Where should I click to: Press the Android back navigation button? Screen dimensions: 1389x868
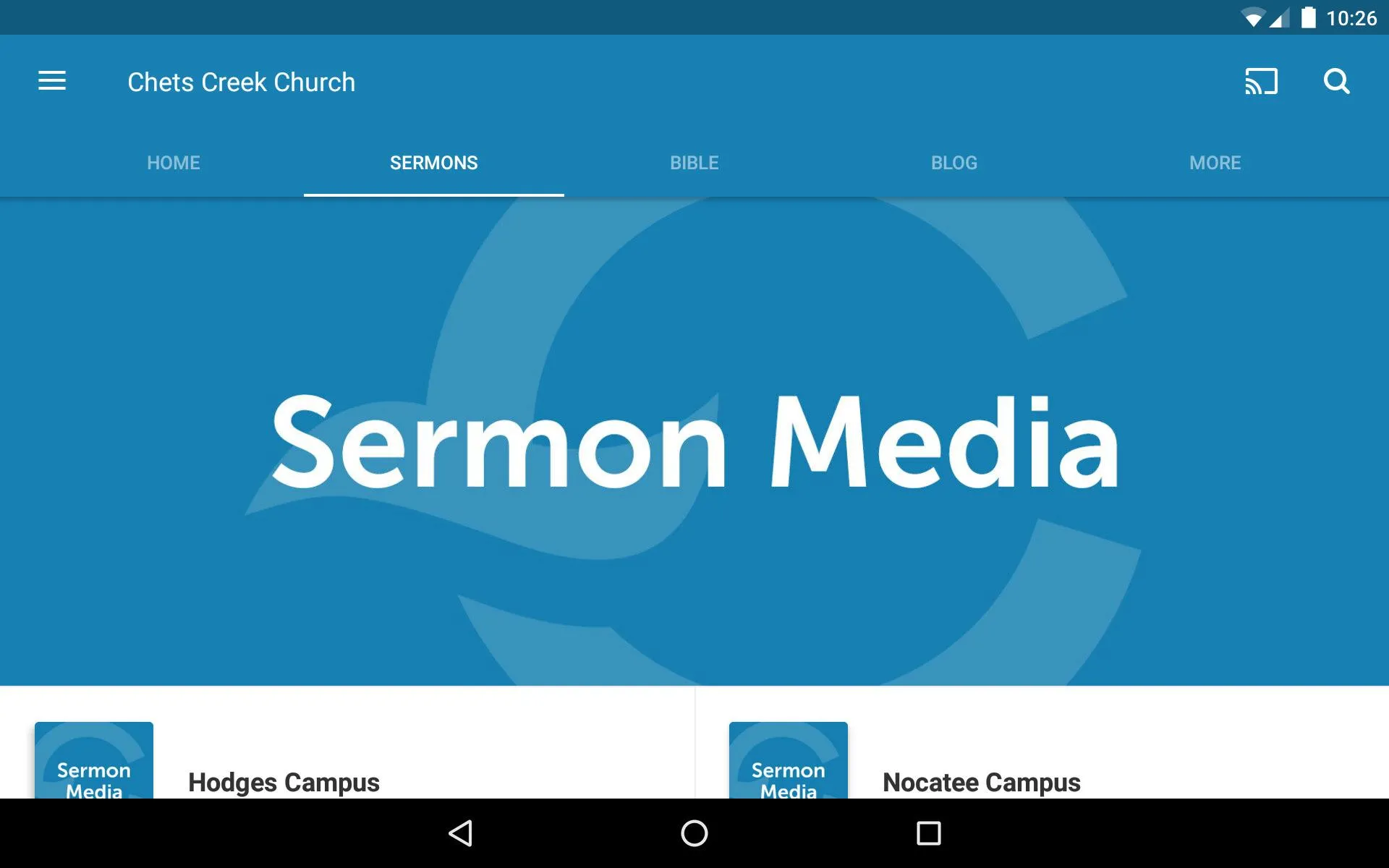[x=462, y=832]
